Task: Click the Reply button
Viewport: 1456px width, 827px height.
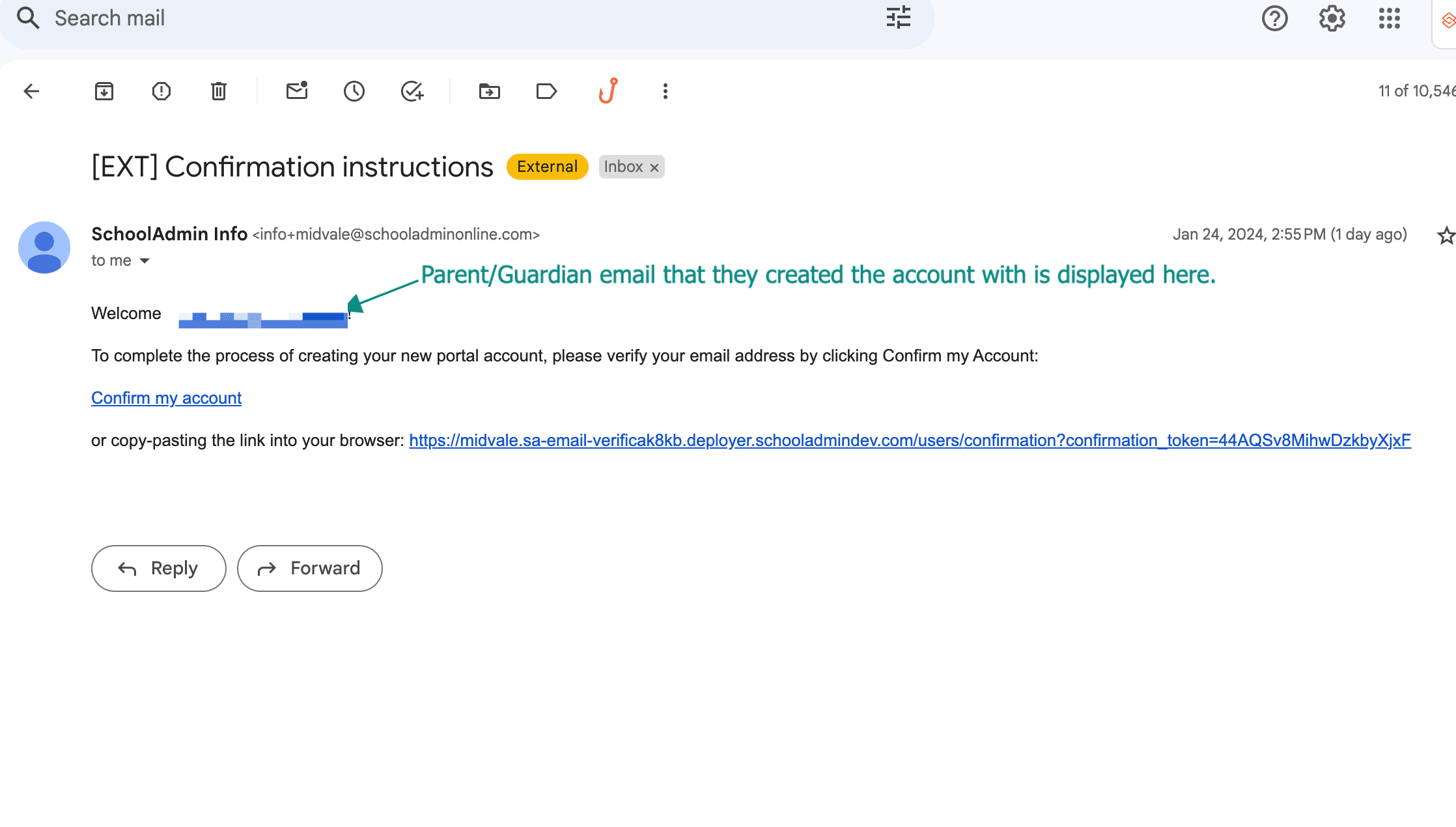Action: coord(159,568)
